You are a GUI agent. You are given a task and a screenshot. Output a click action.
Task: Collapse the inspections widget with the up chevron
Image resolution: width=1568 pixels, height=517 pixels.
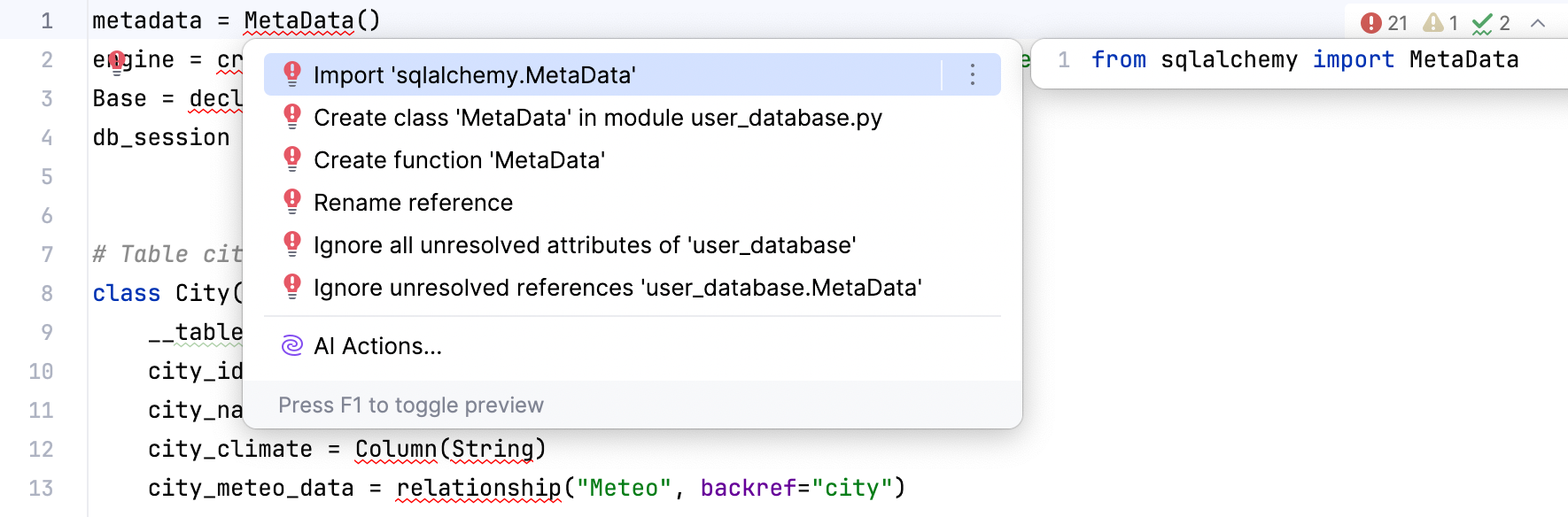pos(1539,22)
